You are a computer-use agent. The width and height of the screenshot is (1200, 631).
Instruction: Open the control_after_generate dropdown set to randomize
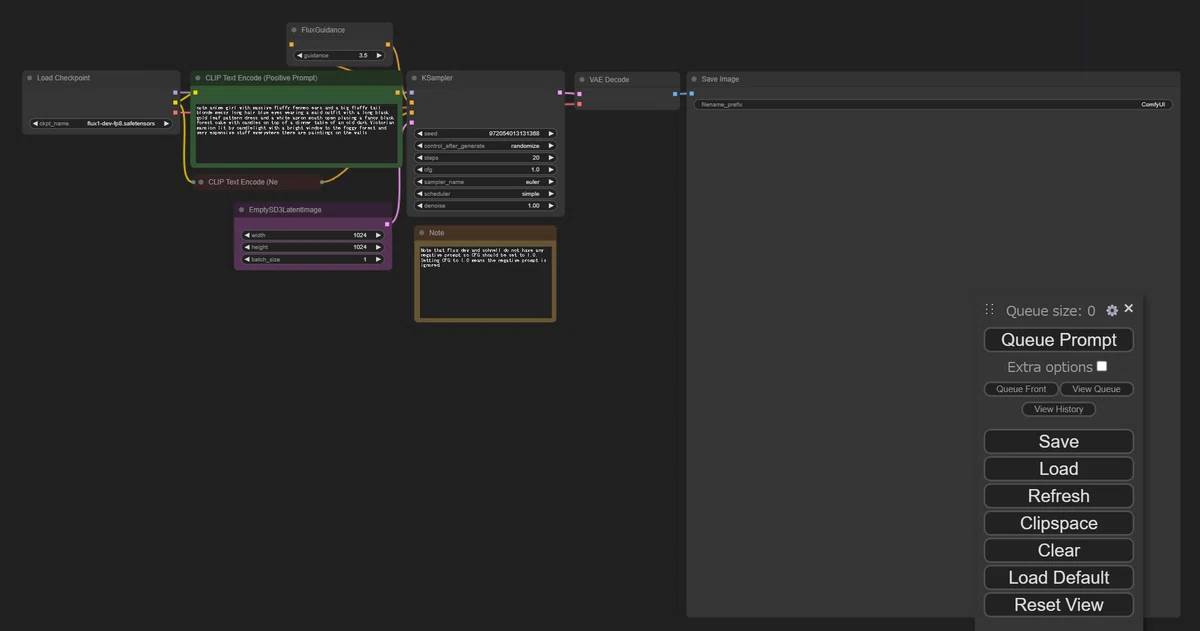pyautogui.click(x=486, y=146)
